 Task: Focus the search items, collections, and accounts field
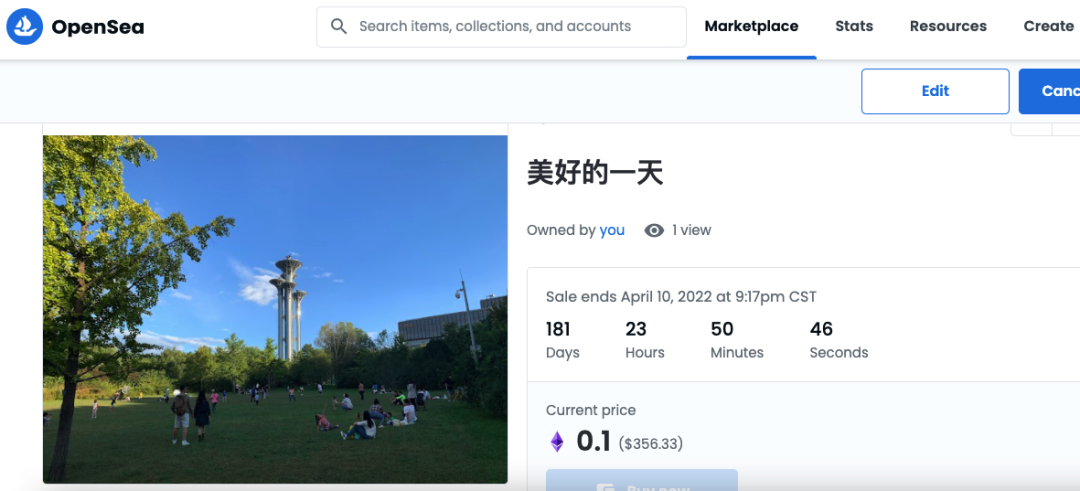click(x=501, y=27)
